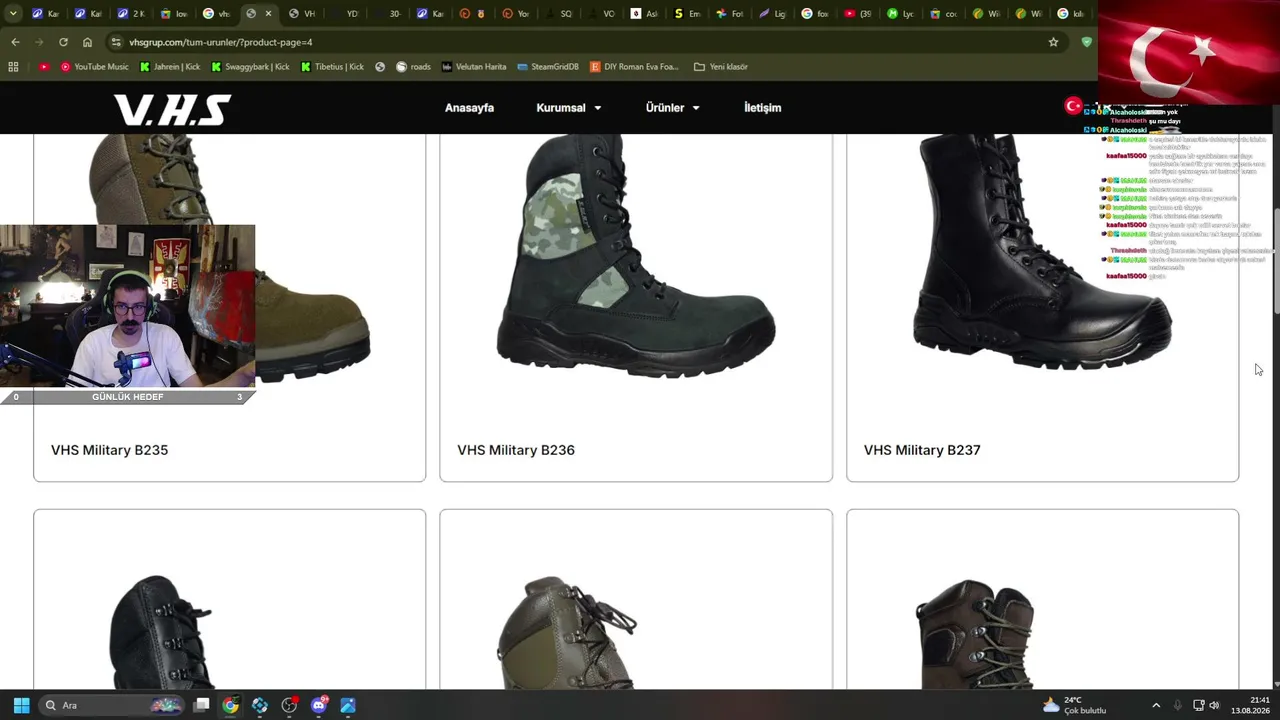Image resolution: width=1280 pixels, height=720 pixels.
Task: Open the apps grid in bookmarks bar
Action: 13,67
